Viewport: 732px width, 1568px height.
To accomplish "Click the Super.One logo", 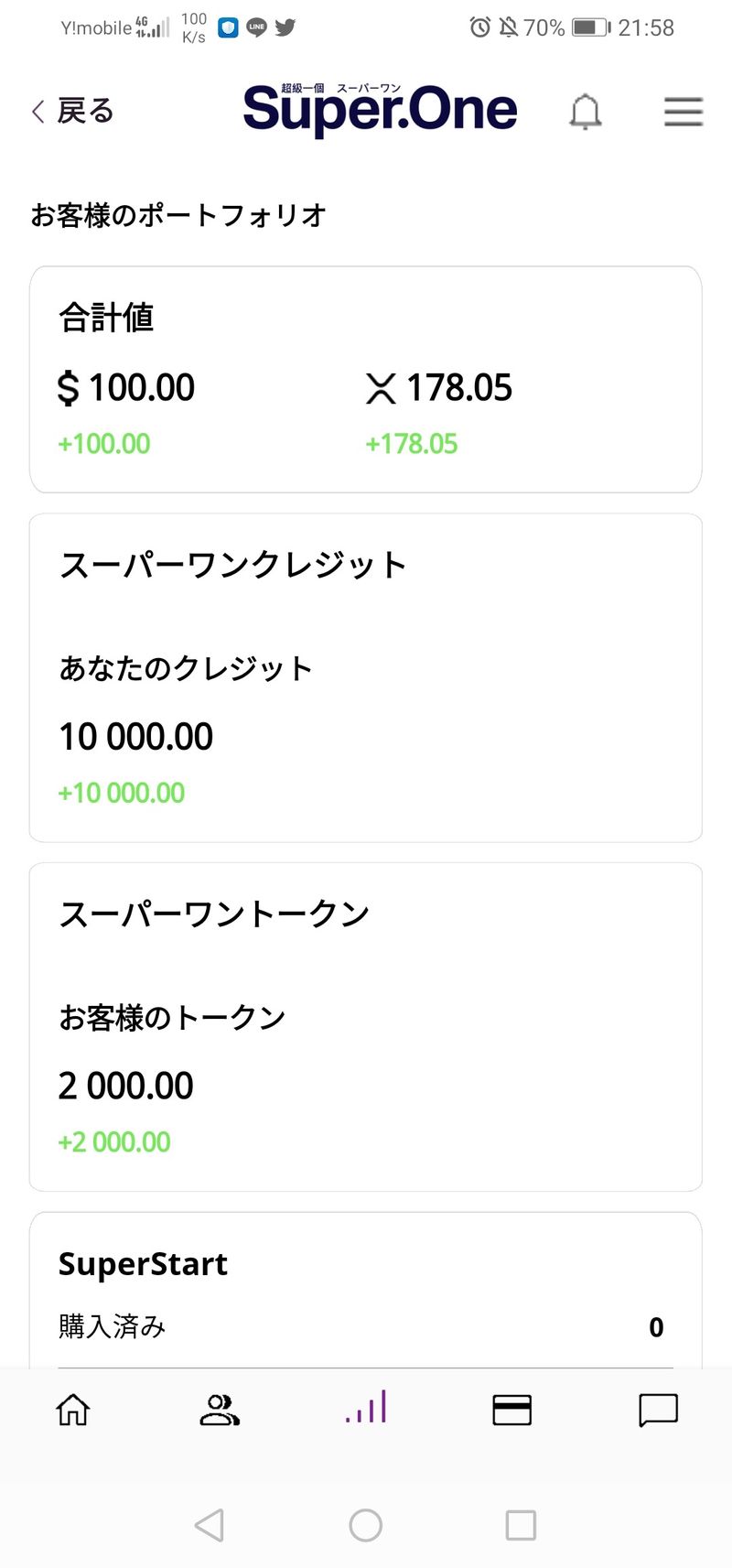I will [380, 110].
